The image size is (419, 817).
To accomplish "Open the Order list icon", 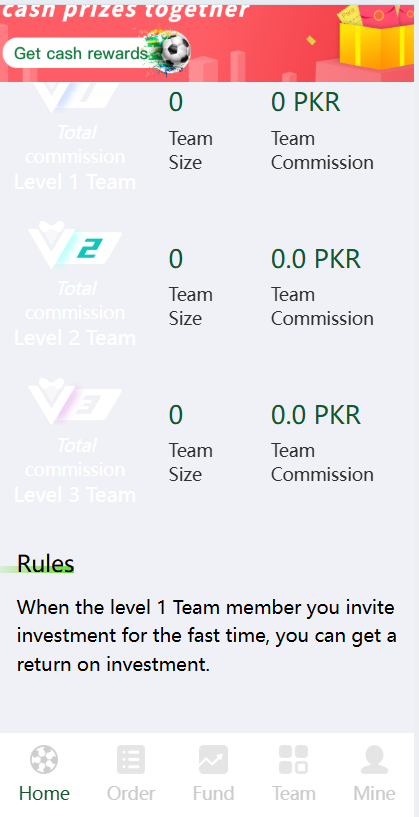I will point(131,759).
